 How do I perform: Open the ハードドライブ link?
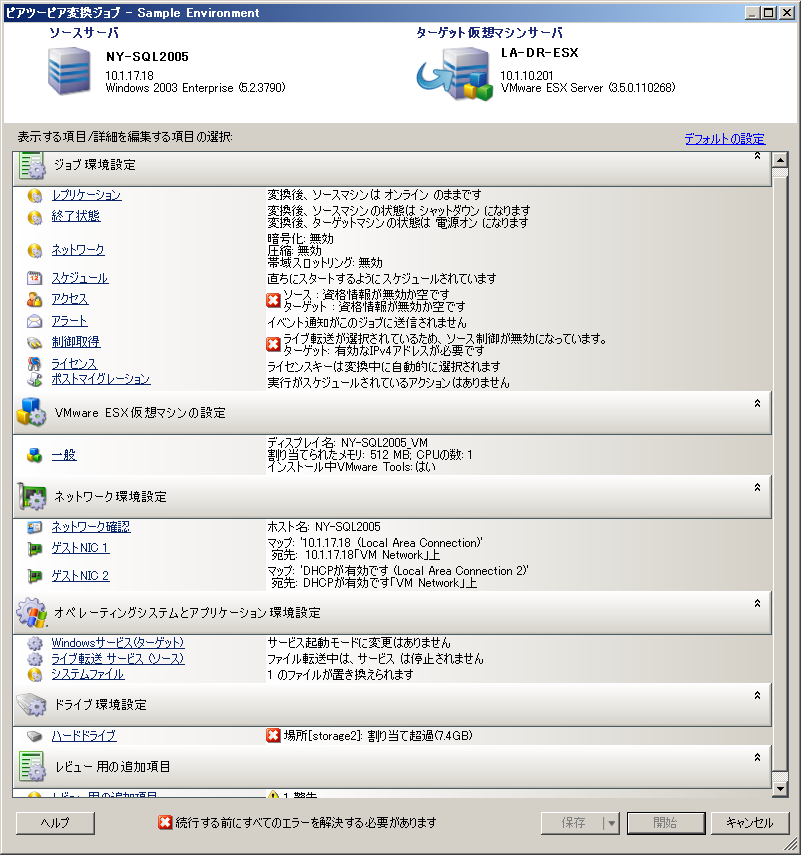click(84, 736)
